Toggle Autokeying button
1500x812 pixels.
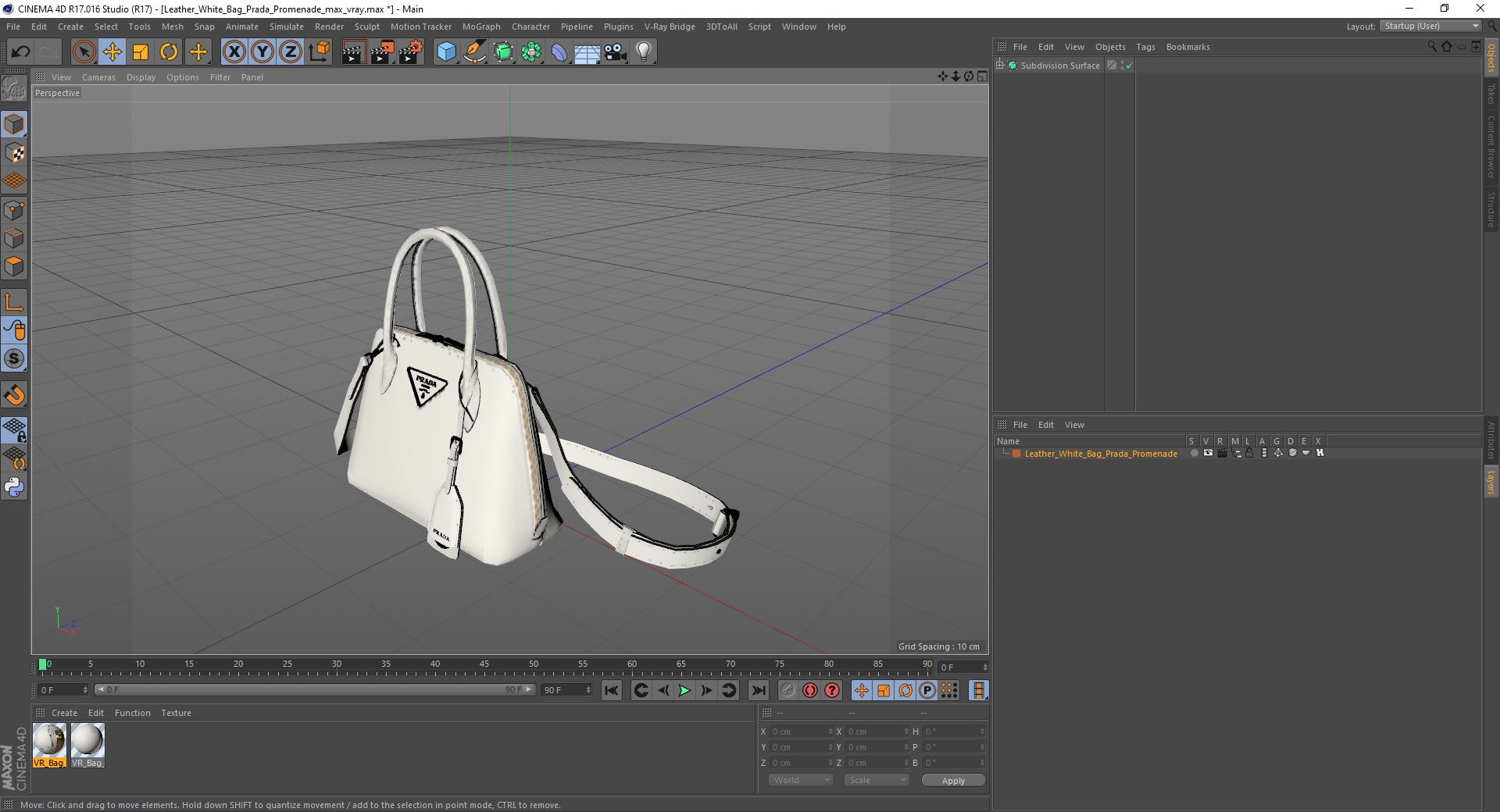coord(810,690)
